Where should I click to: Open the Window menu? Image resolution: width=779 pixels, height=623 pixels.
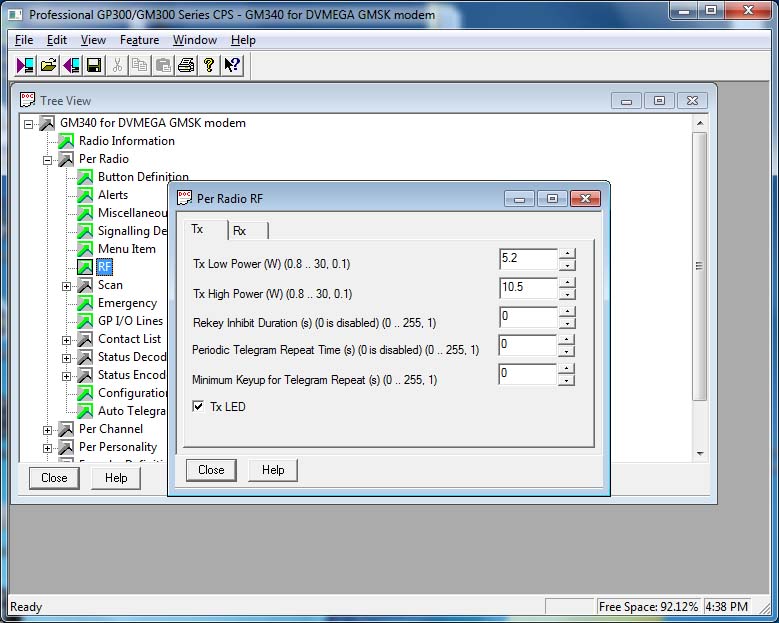point(195,40)
